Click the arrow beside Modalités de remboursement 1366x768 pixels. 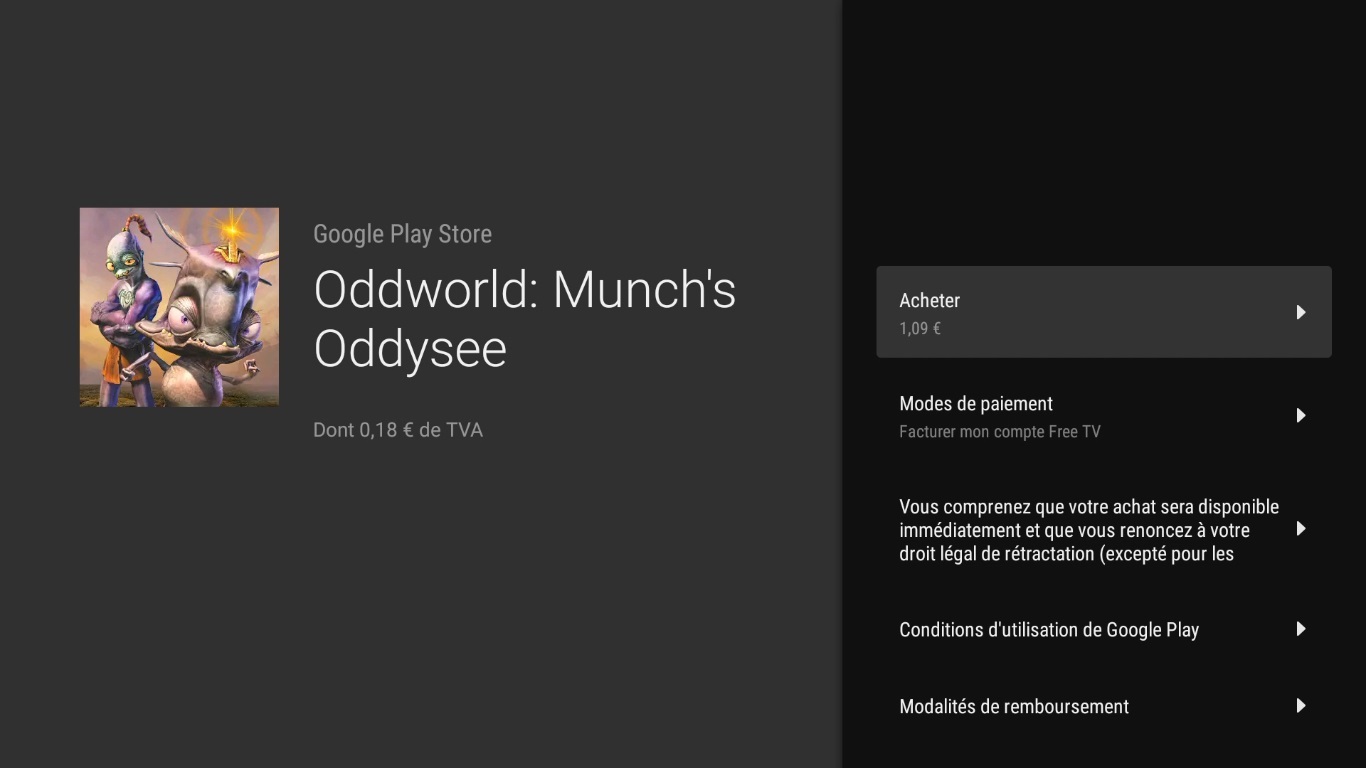coord(1301,706)
